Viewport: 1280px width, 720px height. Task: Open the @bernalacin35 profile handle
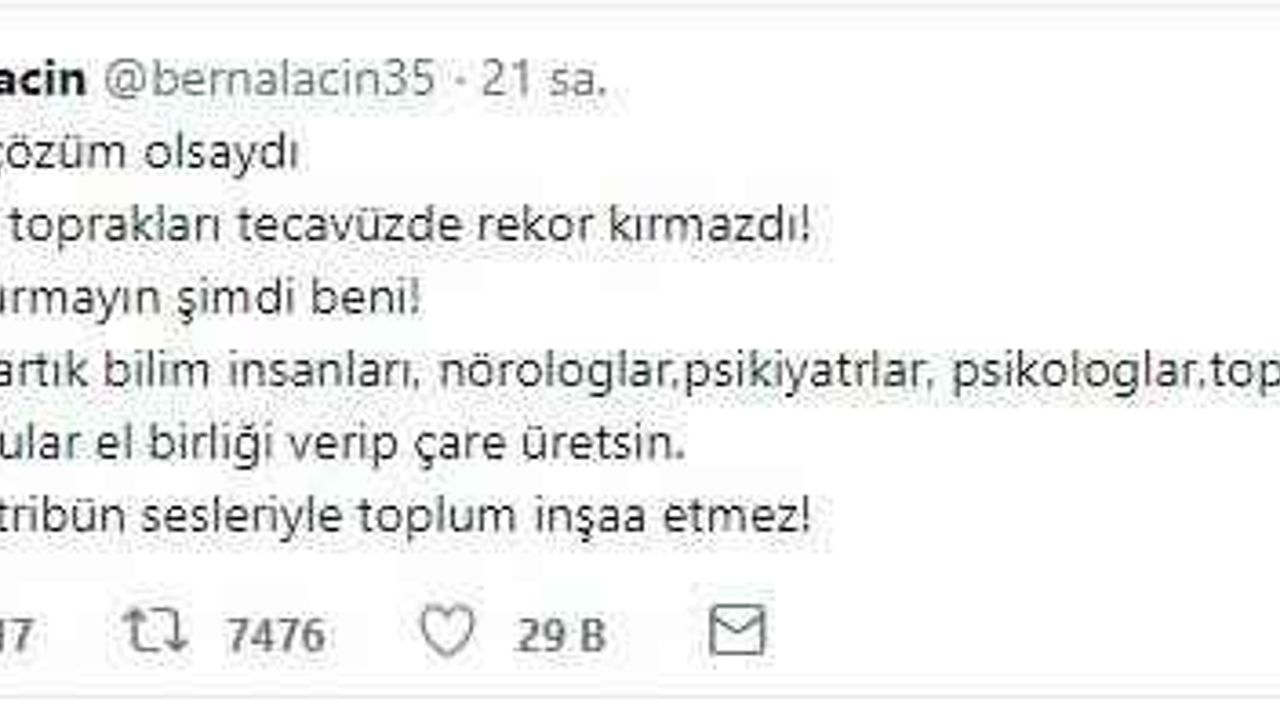[270, 80]
